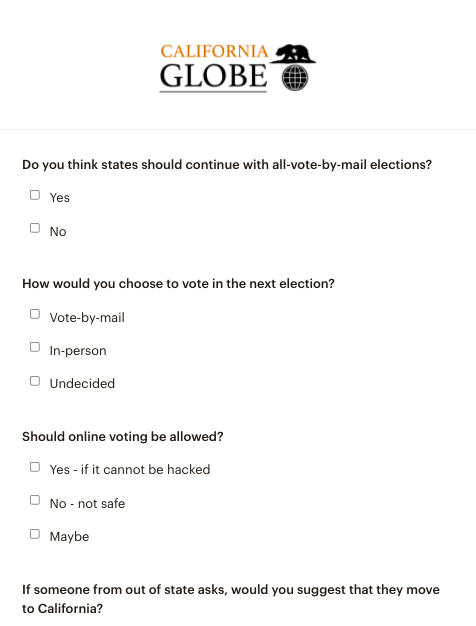The image size is (476, 626).
Task: Click the question about suggesting a move to California
Action: coord(231,599)
